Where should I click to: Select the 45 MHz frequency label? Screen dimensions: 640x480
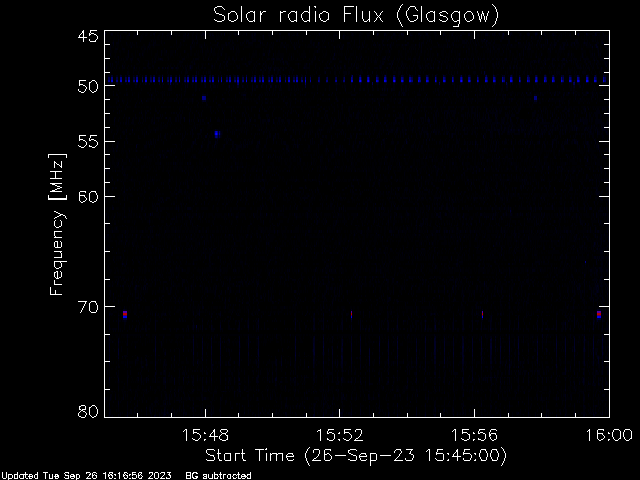tap(88, 36)
